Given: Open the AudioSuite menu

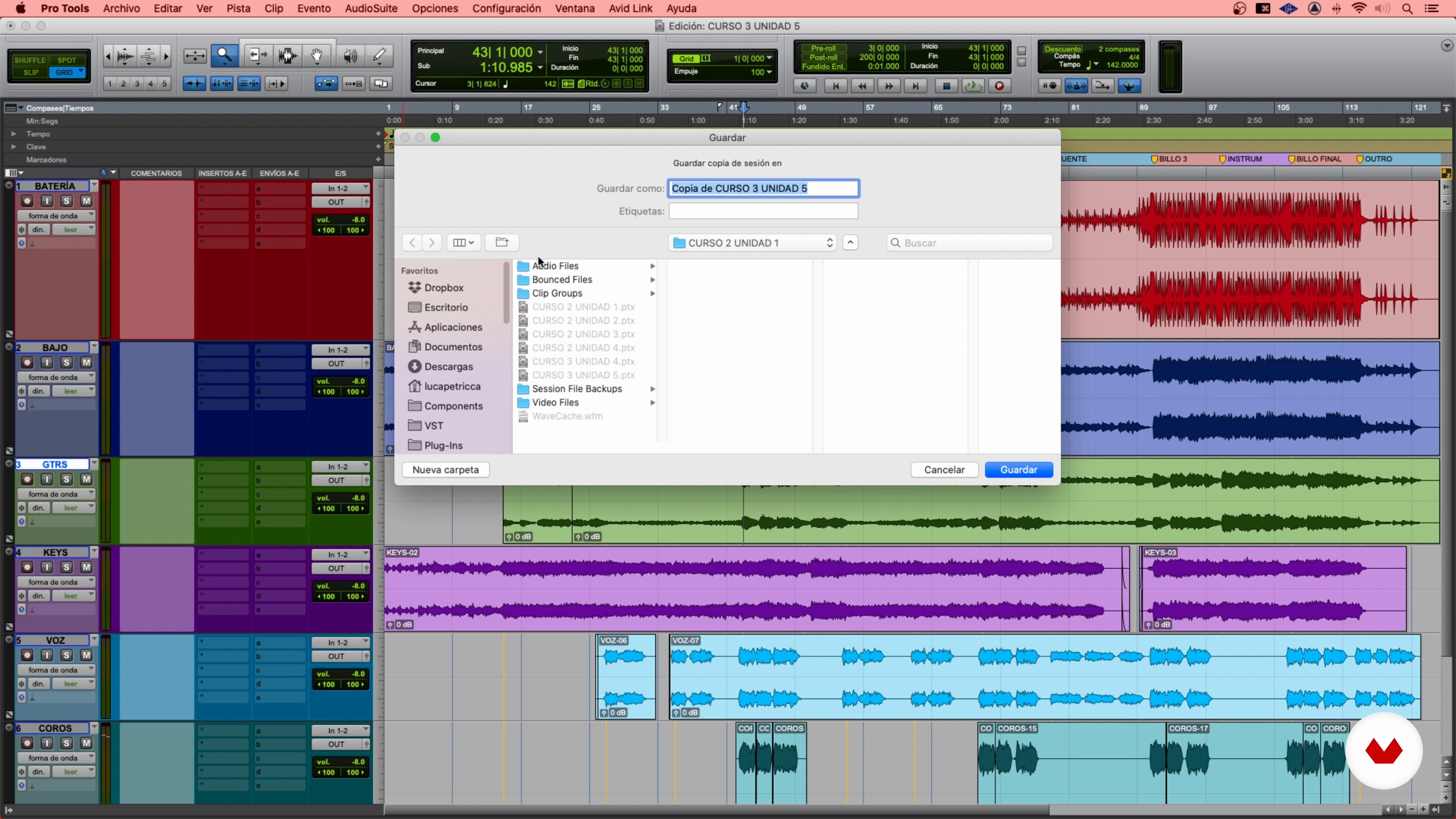Looking at the screenshot, I should pos(371,8).
